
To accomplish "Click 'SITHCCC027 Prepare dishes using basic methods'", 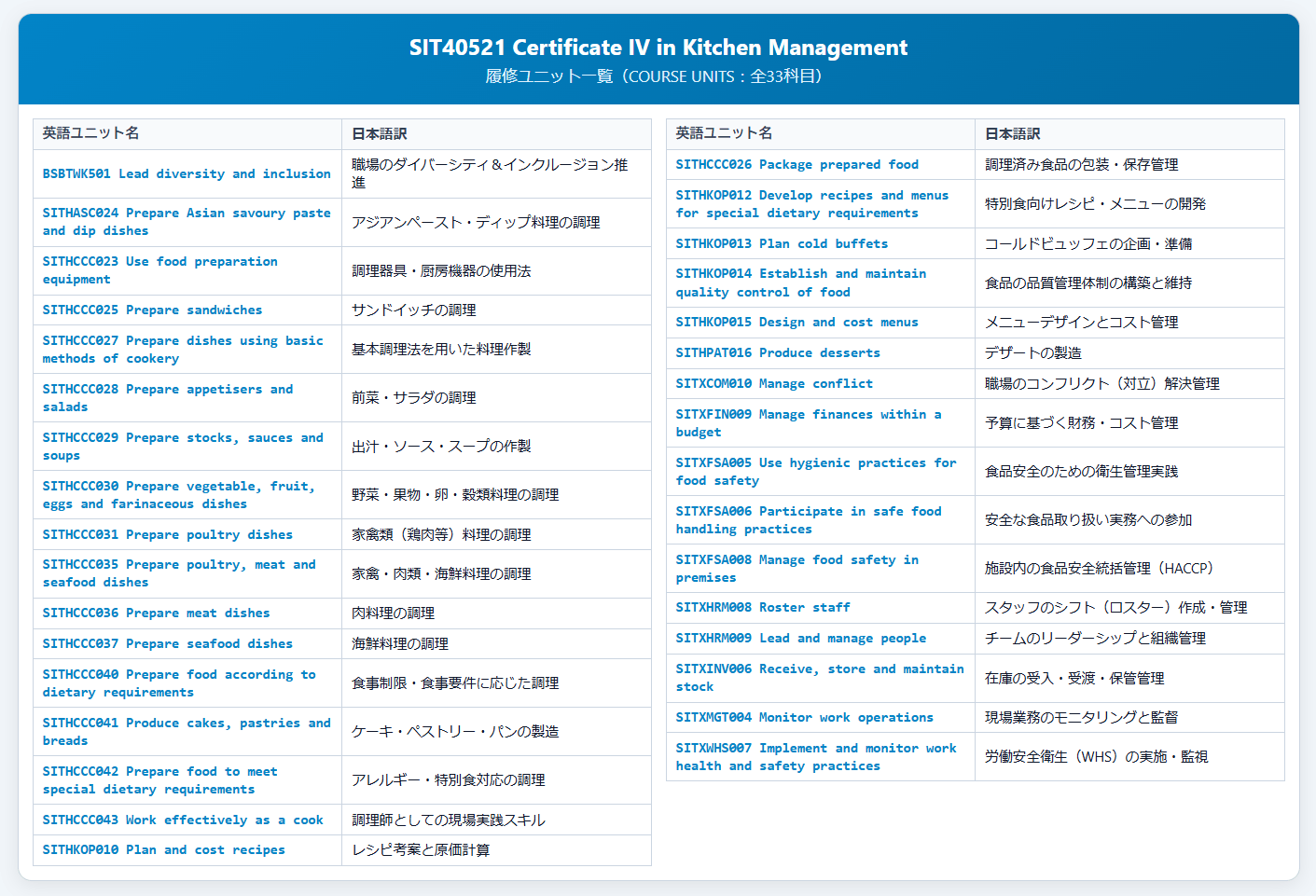I will pyautogui.click(x=183, y=350).
